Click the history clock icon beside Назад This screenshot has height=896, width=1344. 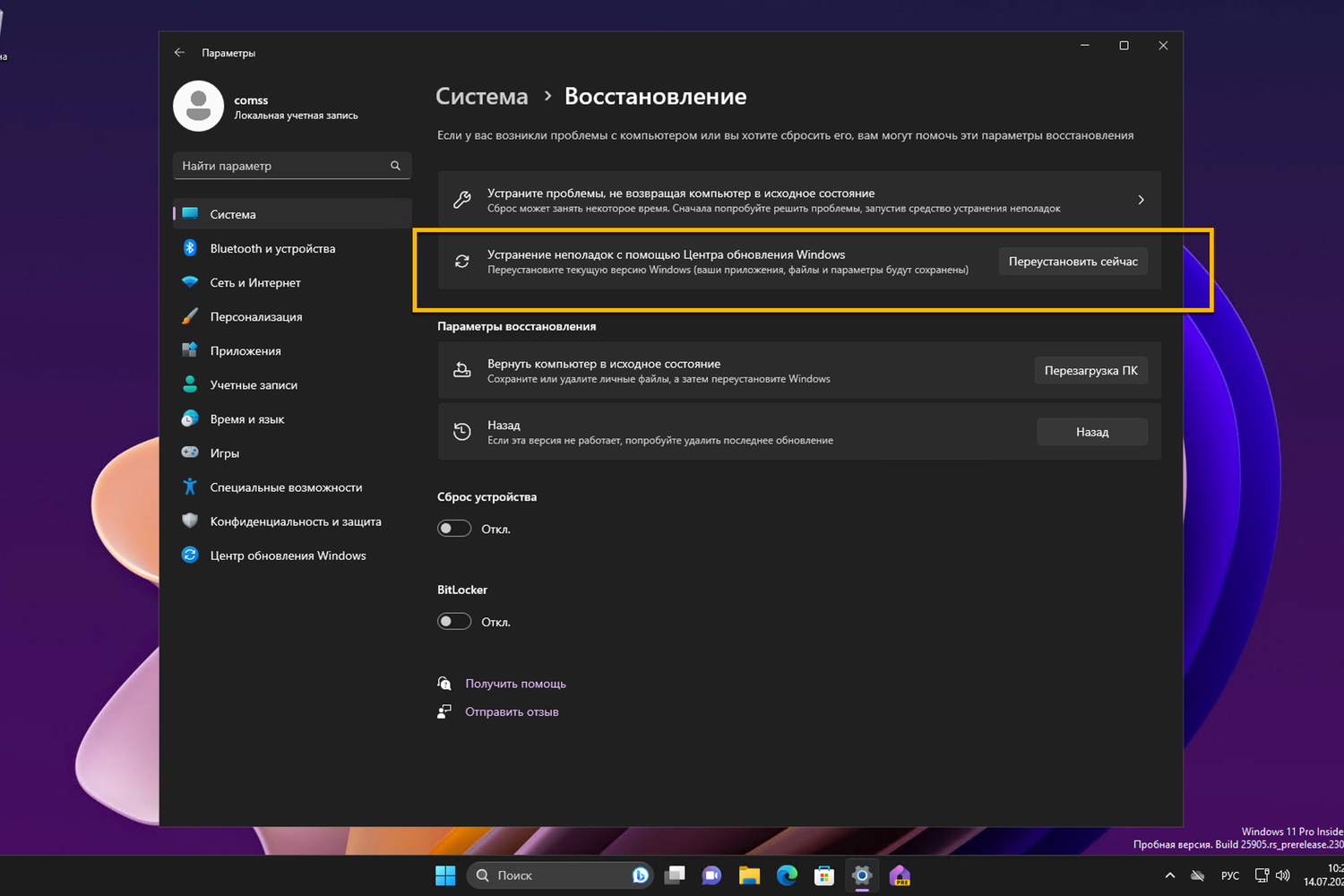[462, 432]
